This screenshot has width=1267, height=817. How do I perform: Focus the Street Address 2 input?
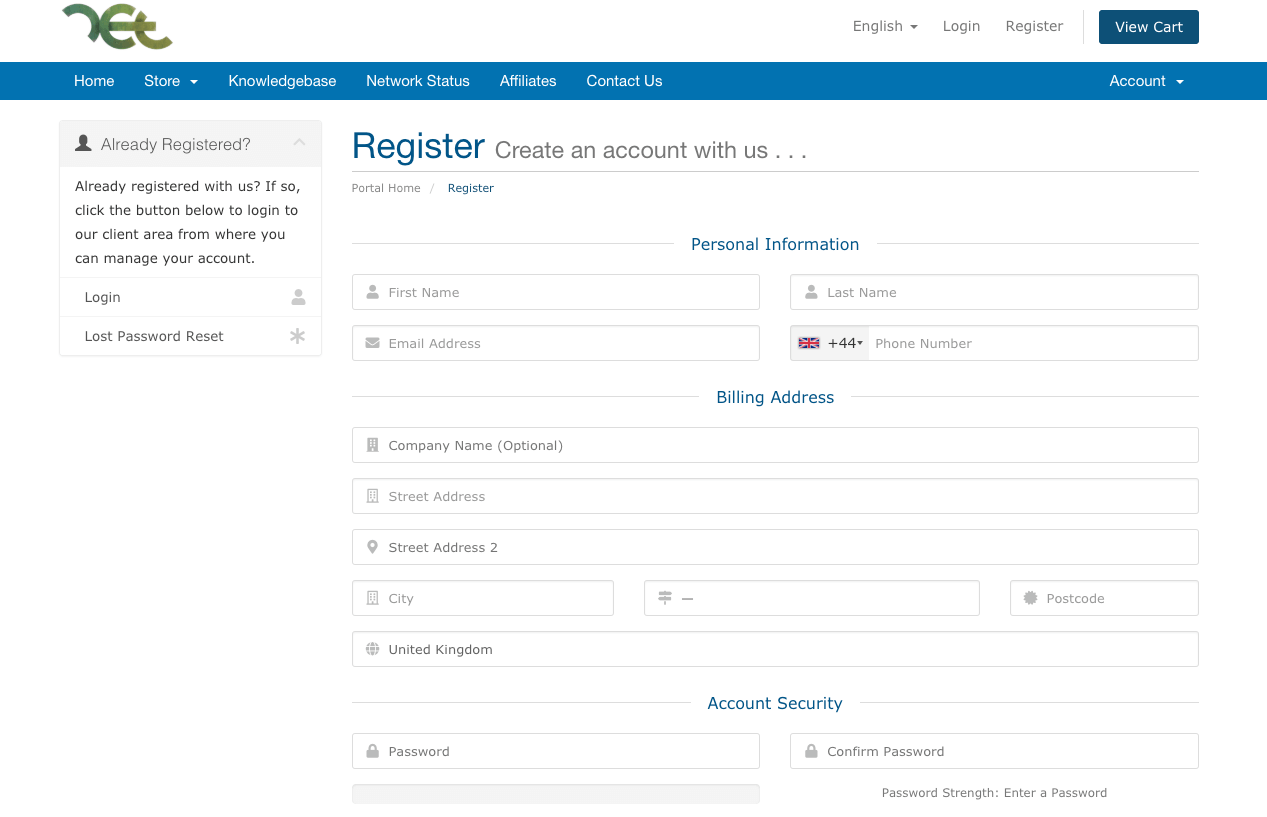point(775,547)
